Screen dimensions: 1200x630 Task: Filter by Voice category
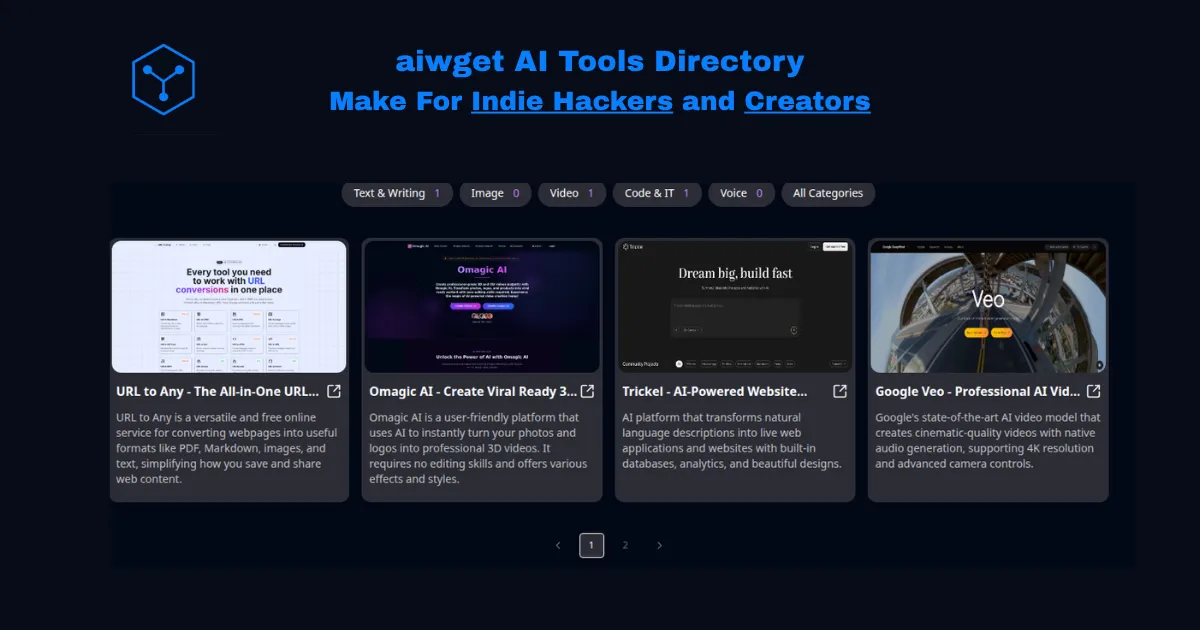click(x=741, y=193)
